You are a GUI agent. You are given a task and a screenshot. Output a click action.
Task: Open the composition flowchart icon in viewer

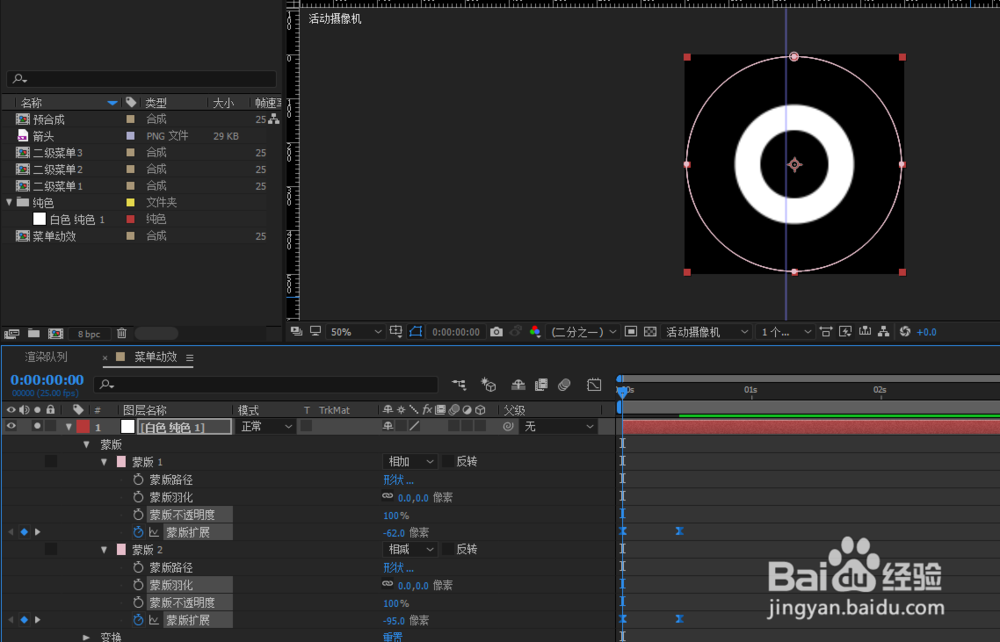point(883,332)
